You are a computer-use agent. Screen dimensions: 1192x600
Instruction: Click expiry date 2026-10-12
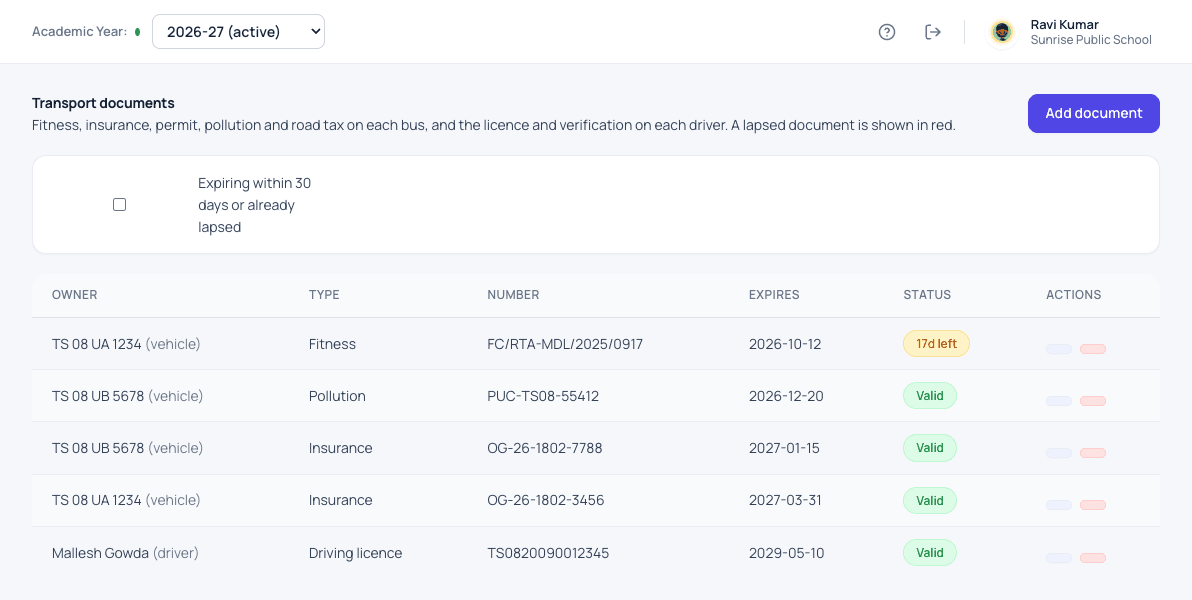pos(785,344)
